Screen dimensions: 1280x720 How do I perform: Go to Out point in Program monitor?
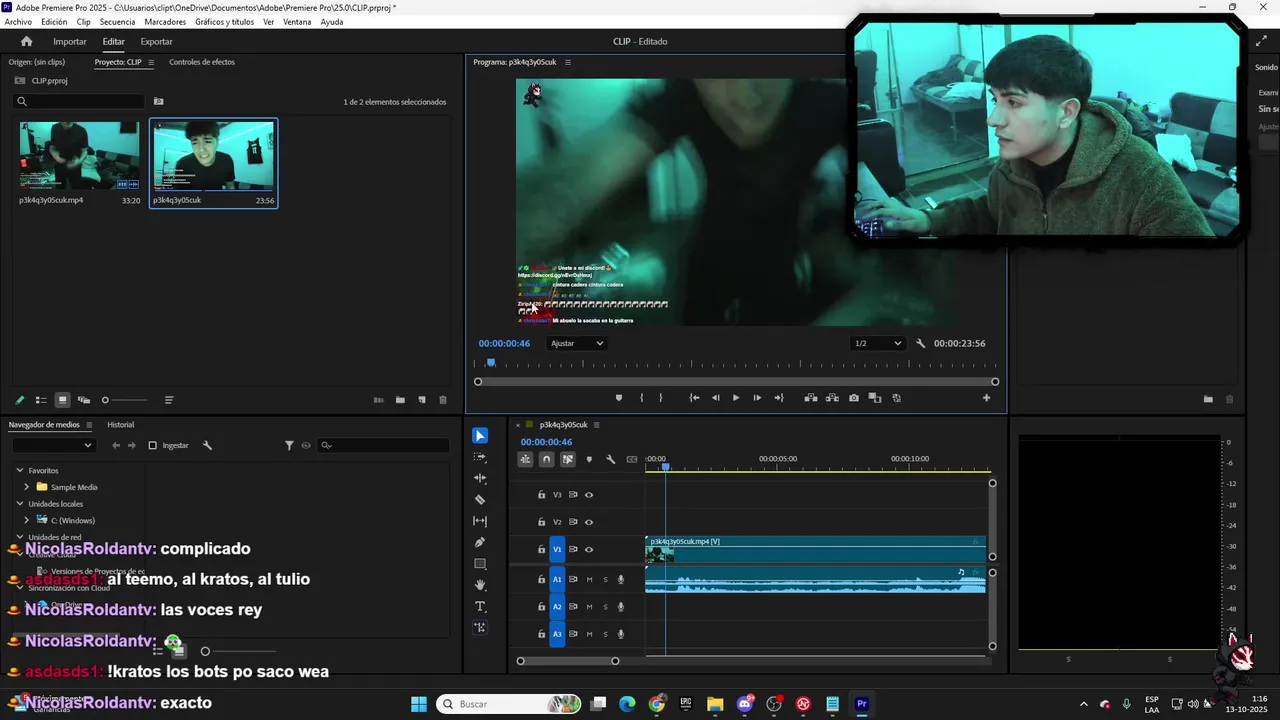[779, 398]
